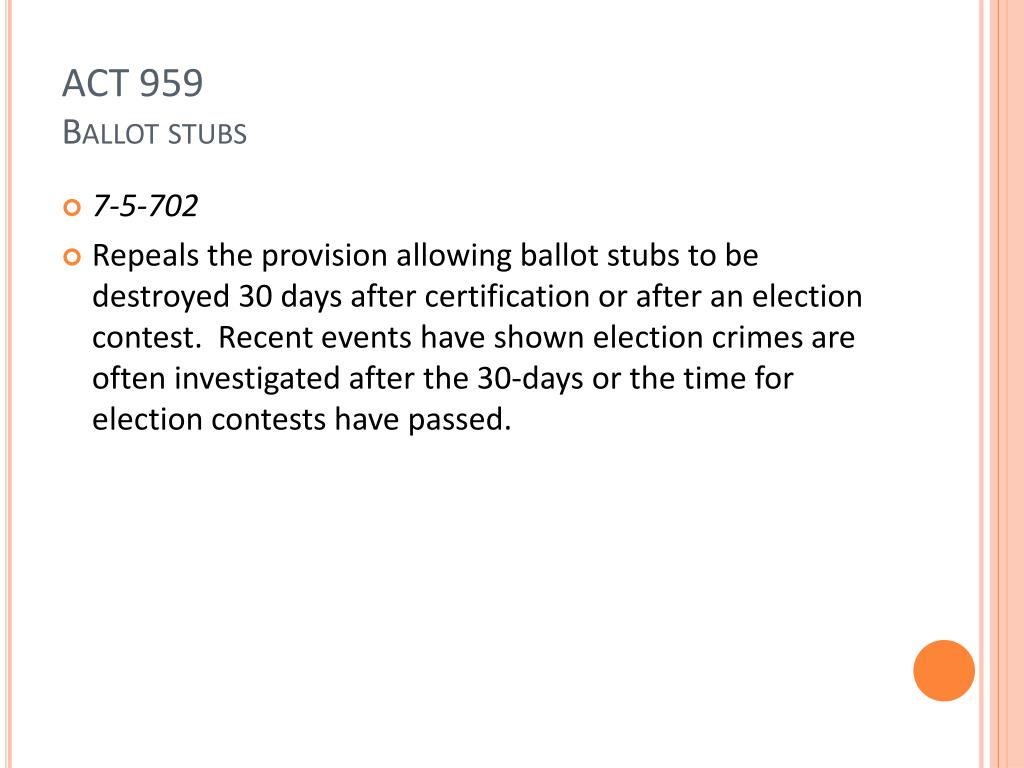Image resolution: width=1024 pixels, height=768 pixels.
Task: Click the word certification
Action: point(507,296)
